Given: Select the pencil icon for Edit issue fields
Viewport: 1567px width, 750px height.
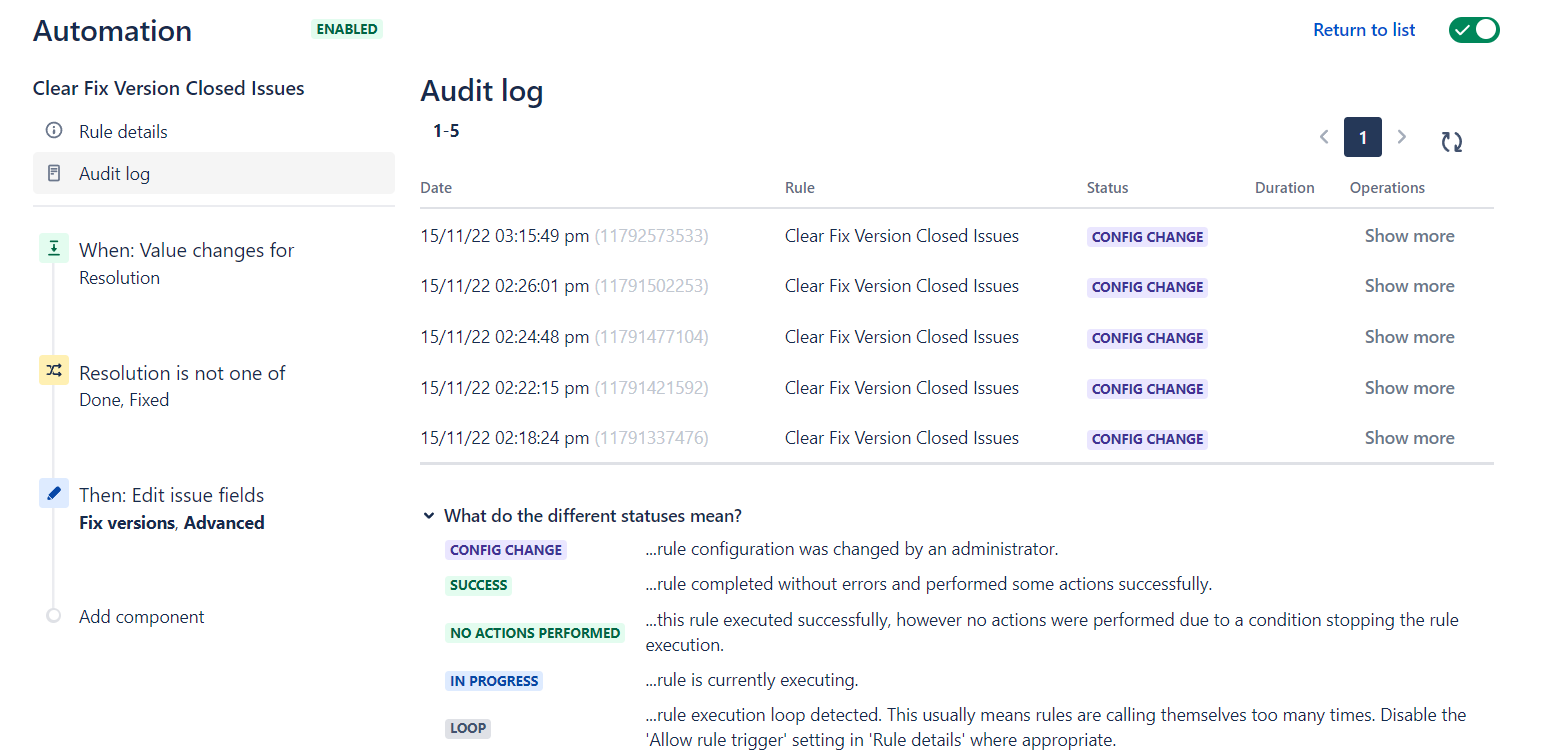Looking at the screenshot, I should pyautogui.click(x=53, y=493).
